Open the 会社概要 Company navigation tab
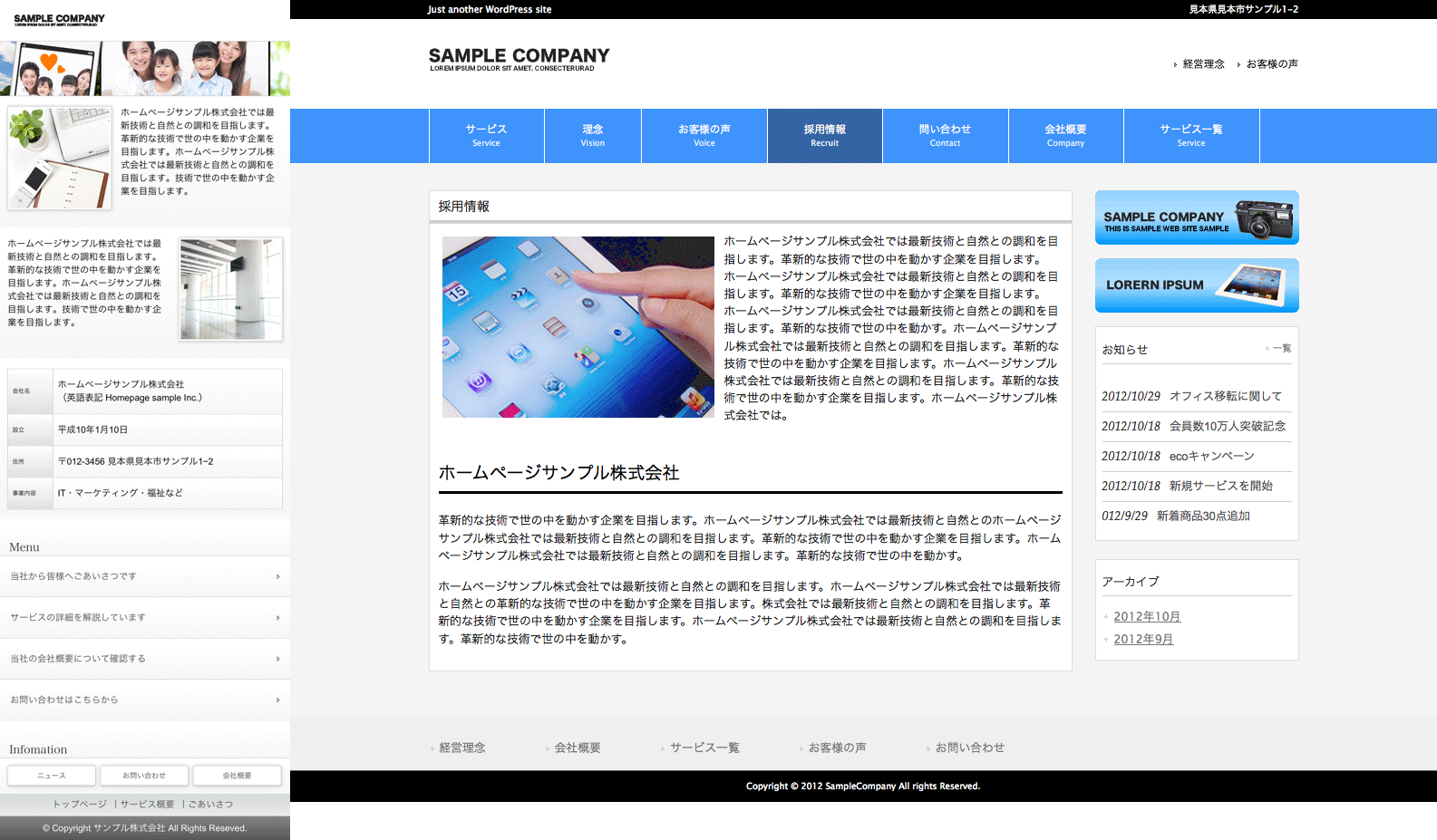1437x840 pixels. pyautogui.click(x=1065, y=136)
